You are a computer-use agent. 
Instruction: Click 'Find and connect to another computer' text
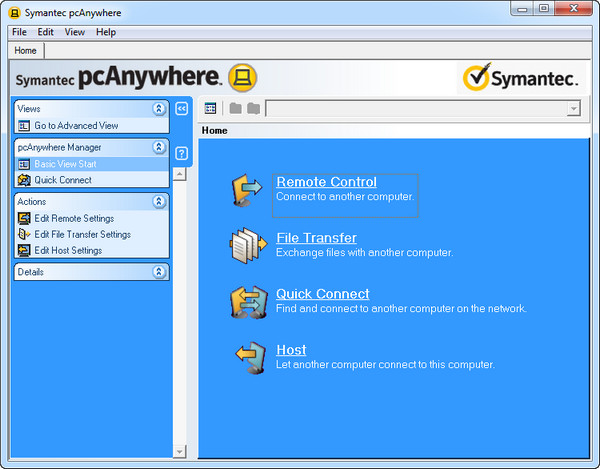click(401, 308)
